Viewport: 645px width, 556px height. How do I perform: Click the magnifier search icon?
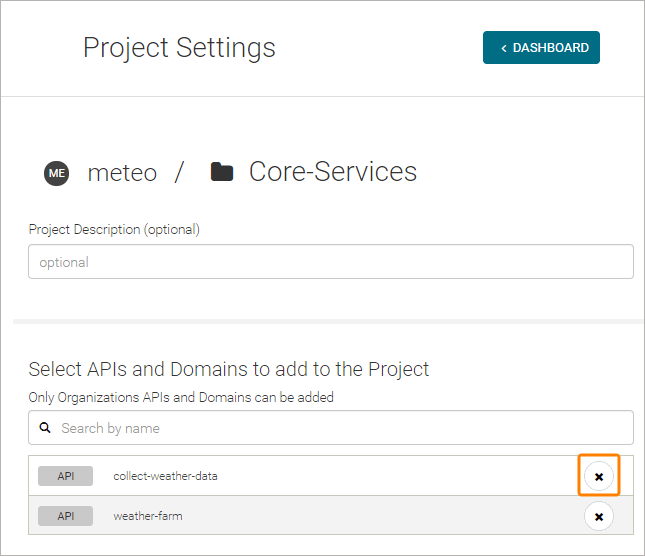point(45,428)
